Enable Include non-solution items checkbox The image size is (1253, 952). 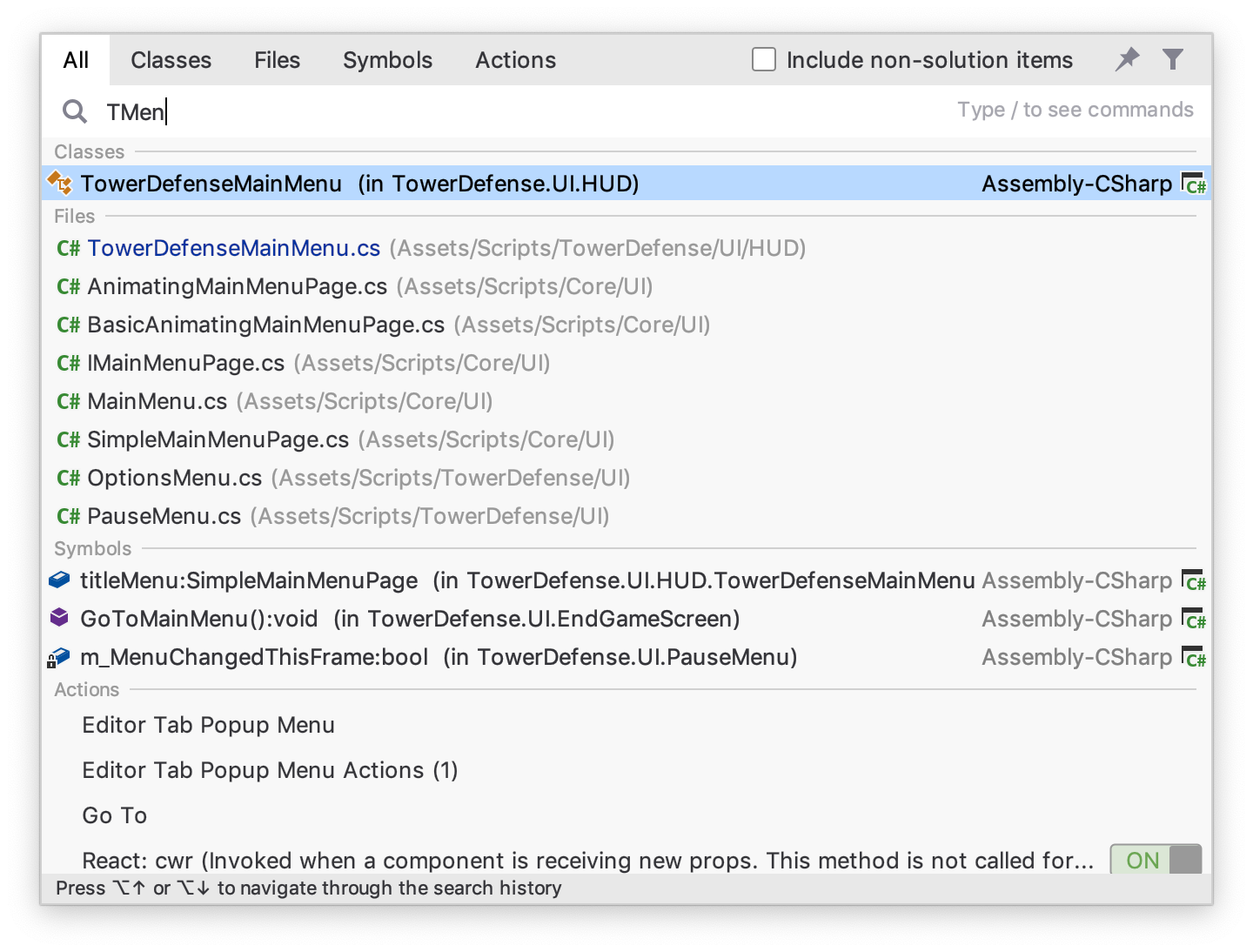[764, 59]
